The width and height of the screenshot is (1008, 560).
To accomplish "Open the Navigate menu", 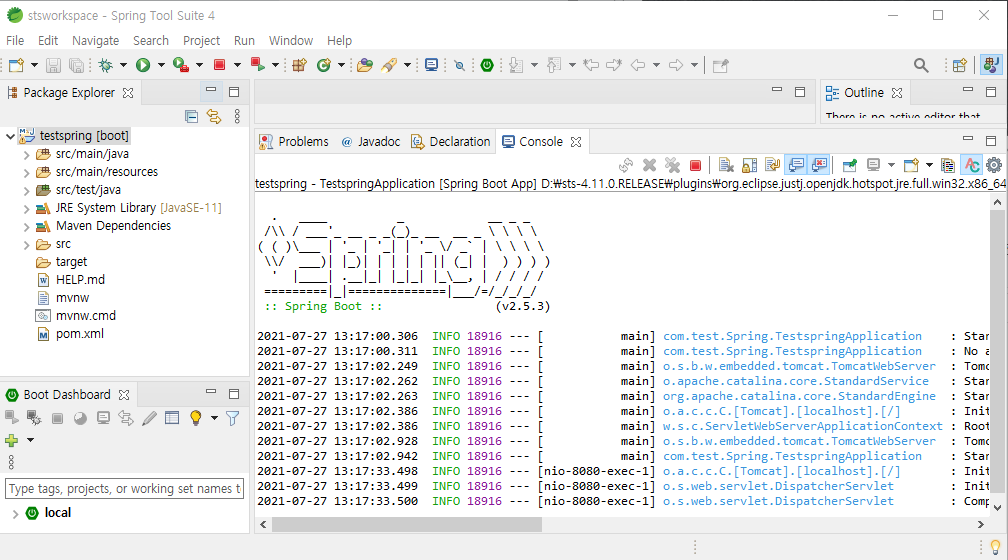I will coord(95,41).
